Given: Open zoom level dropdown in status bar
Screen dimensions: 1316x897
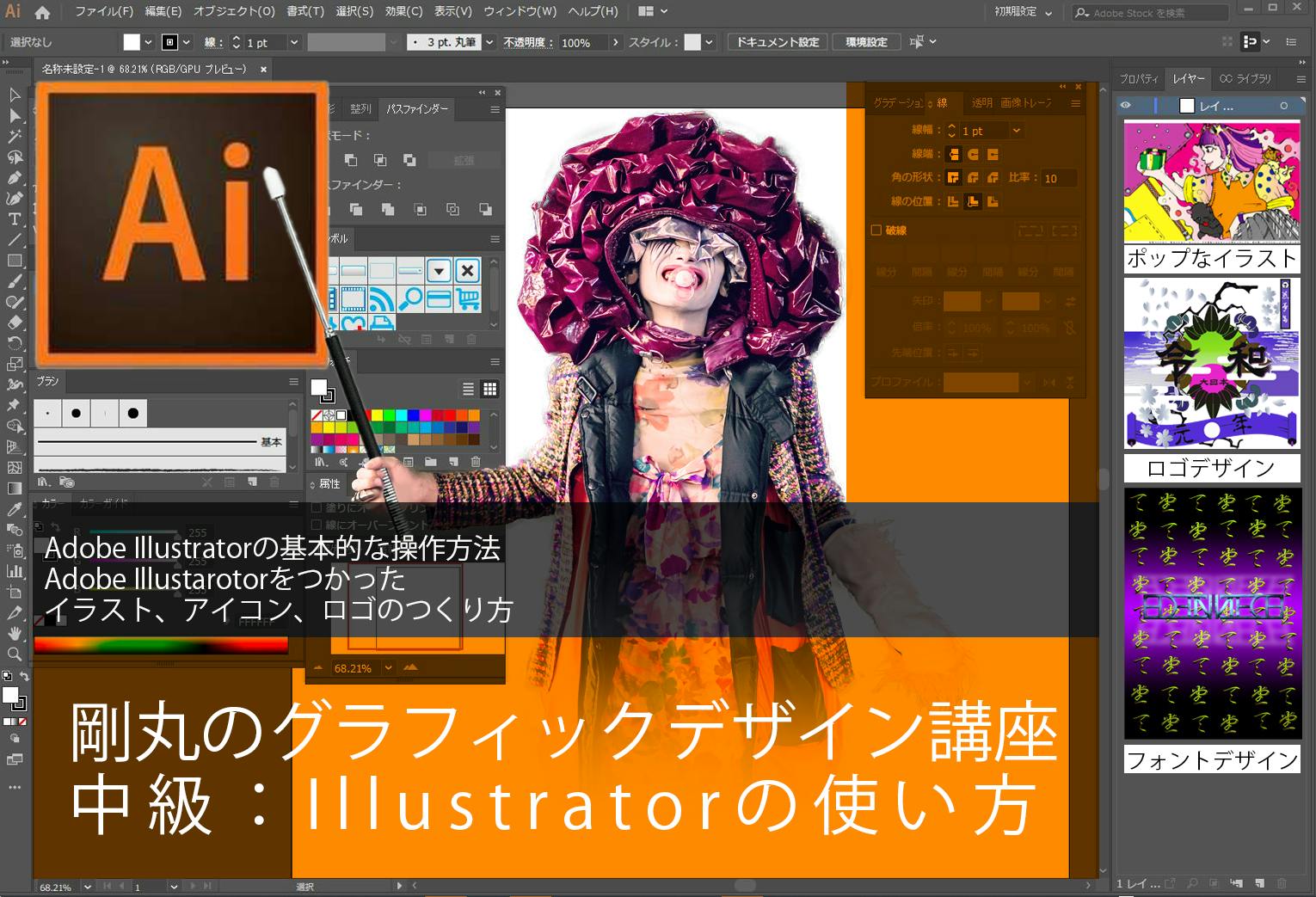Looking at the screenshot, I should (x=88, y=886).
